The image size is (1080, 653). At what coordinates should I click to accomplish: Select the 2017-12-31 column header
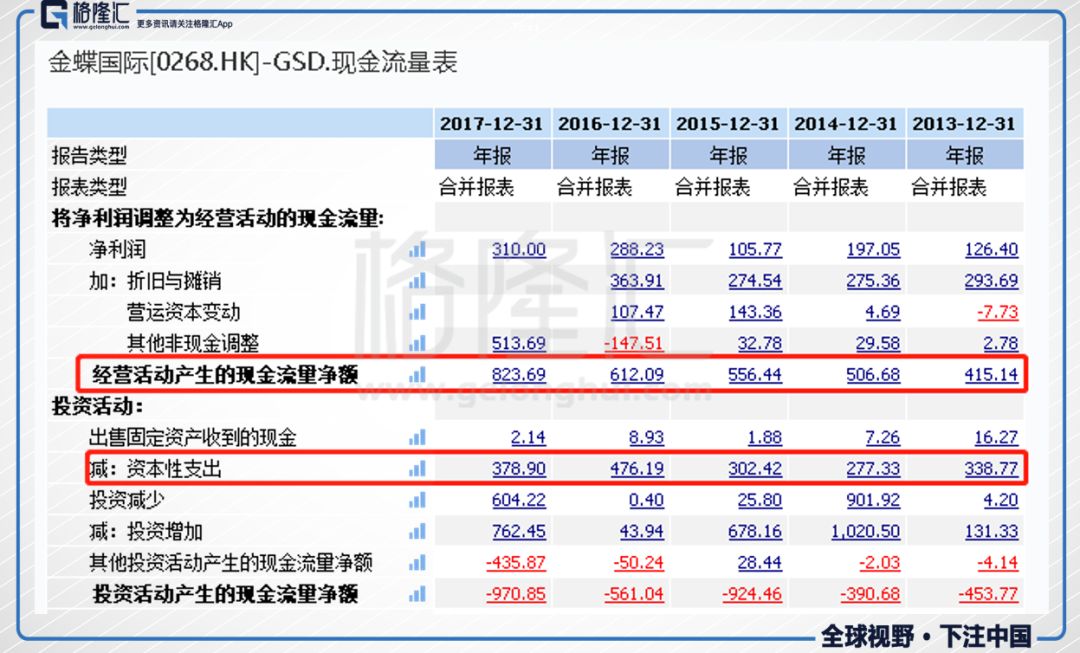point(492,124)
